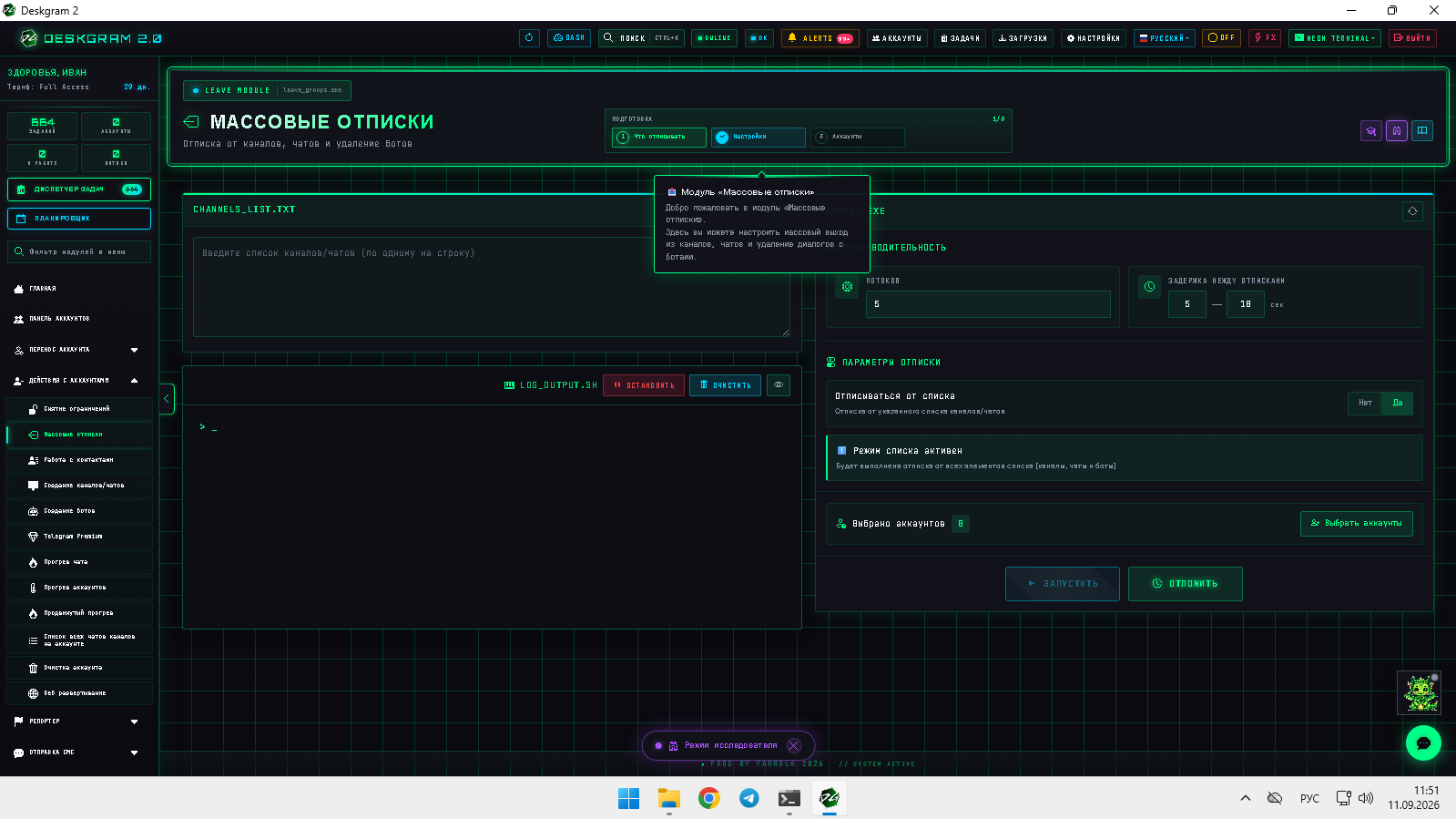1456x819 pixels.
Task: Collapse Действия с аккаунтами section
Action: [79, 381]
